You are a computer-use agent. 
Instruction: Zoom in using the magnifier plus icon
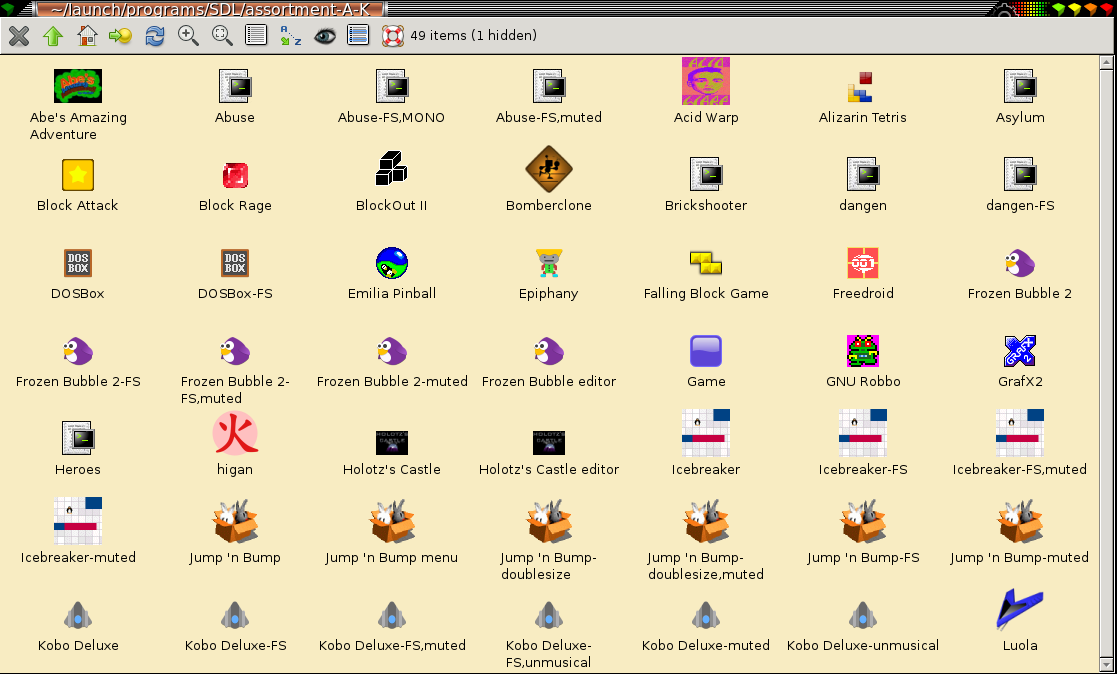[x=188, y=36]
